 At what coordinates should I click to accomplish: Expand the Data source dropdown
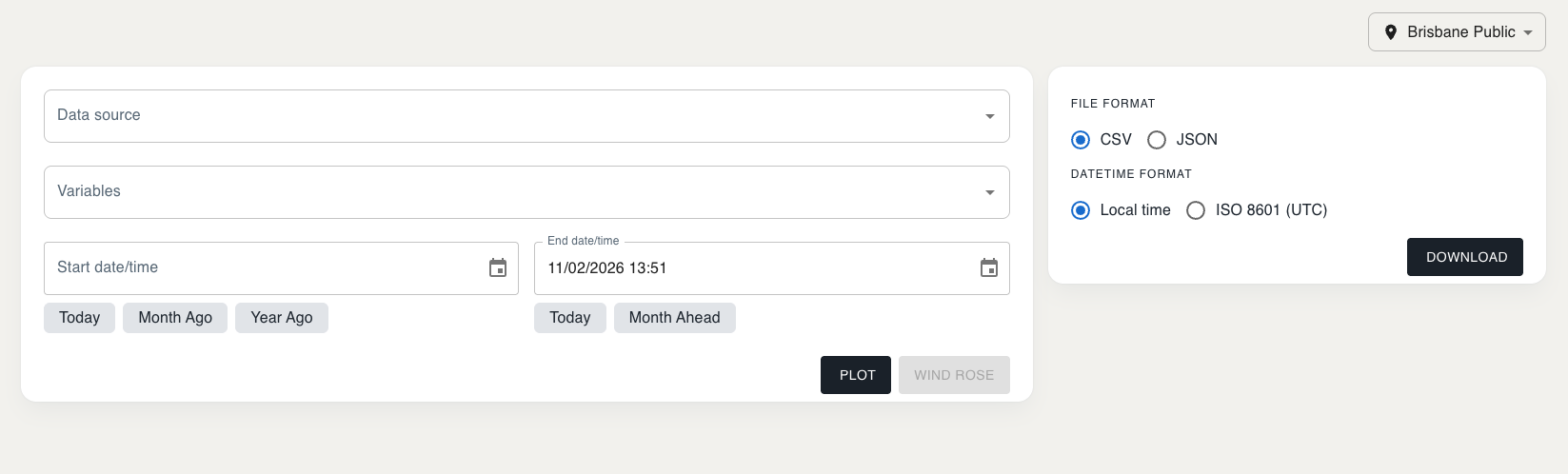526,116
